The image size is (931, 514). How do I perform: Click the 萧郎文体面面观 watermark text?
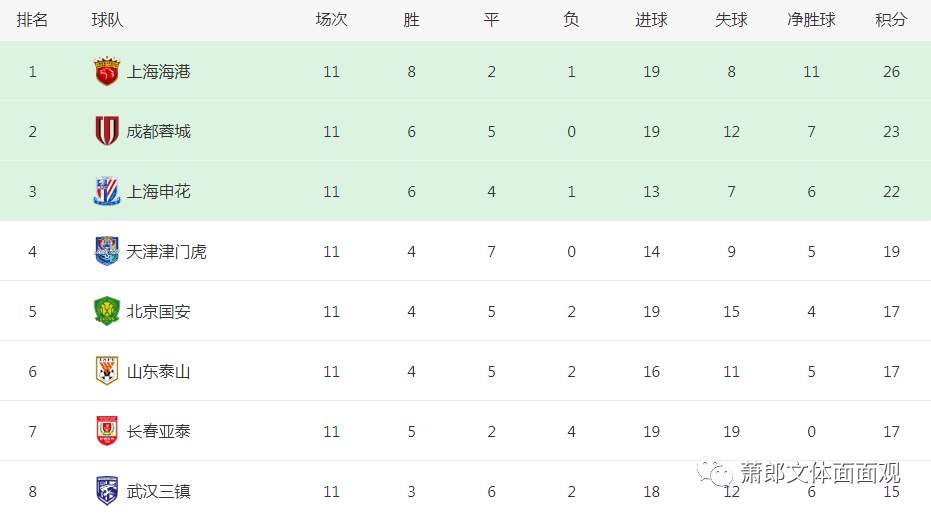821,473
